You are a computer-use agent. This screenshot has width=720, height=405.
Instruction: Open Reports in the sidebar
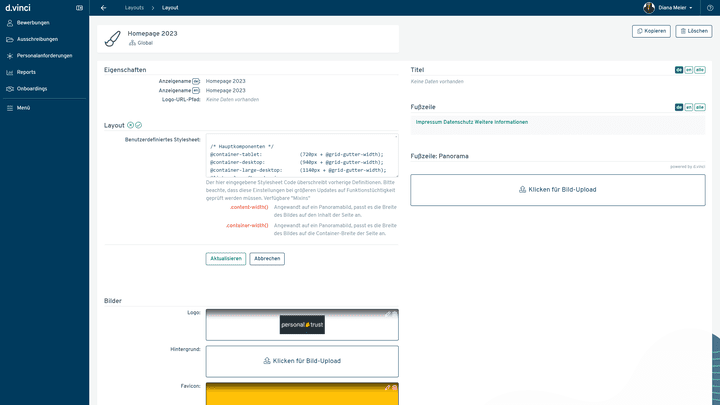(26, 72)
